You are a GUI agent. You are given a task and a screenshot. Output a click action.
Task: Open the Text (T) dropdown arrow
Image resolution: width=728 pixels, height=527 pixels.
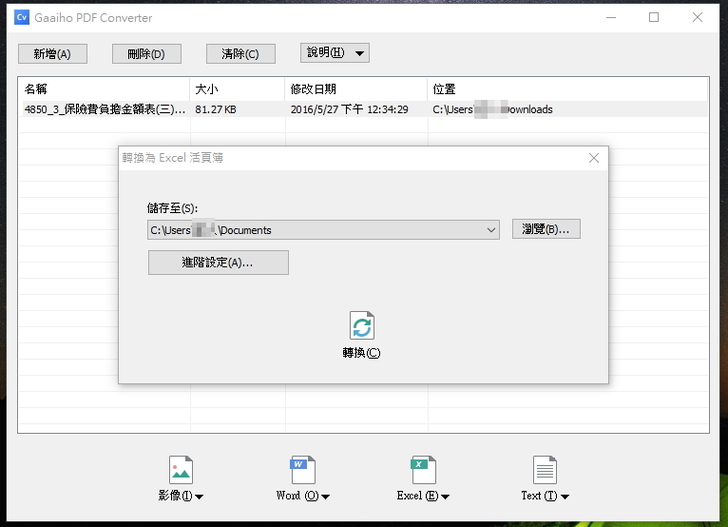pyautogui.click(x=565, y=497)
